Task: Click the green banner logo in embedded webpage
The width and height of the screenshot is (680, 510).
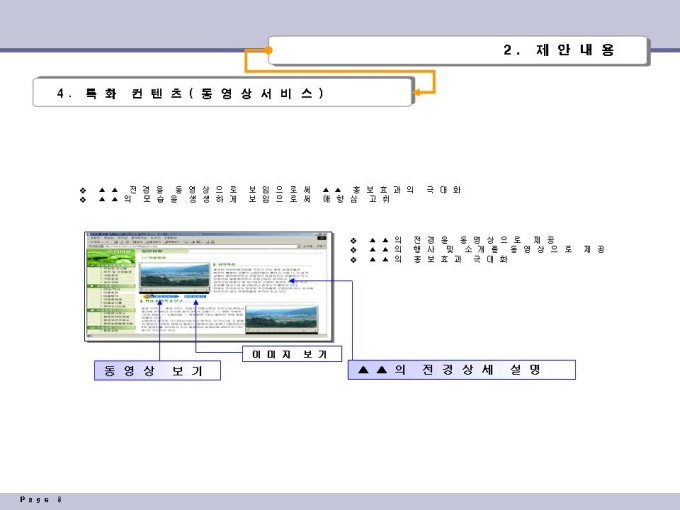Action: pos(111,257)
